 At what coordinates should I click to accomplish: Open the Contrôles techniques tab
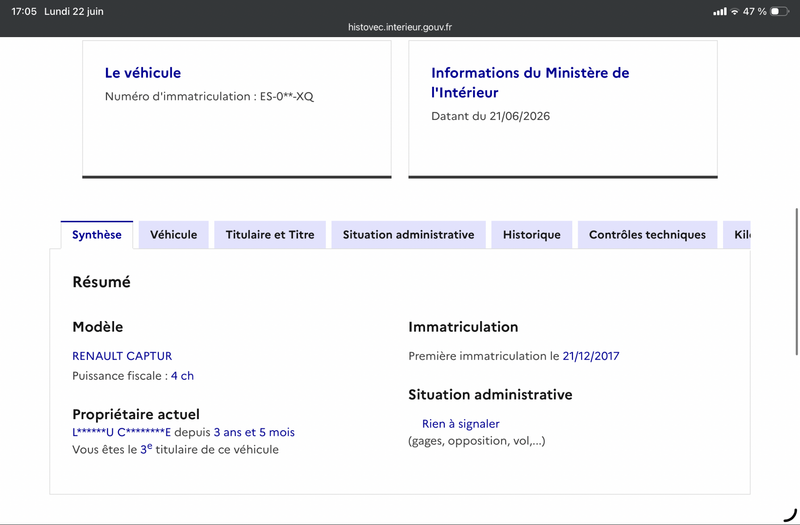(x=647, y=235)
